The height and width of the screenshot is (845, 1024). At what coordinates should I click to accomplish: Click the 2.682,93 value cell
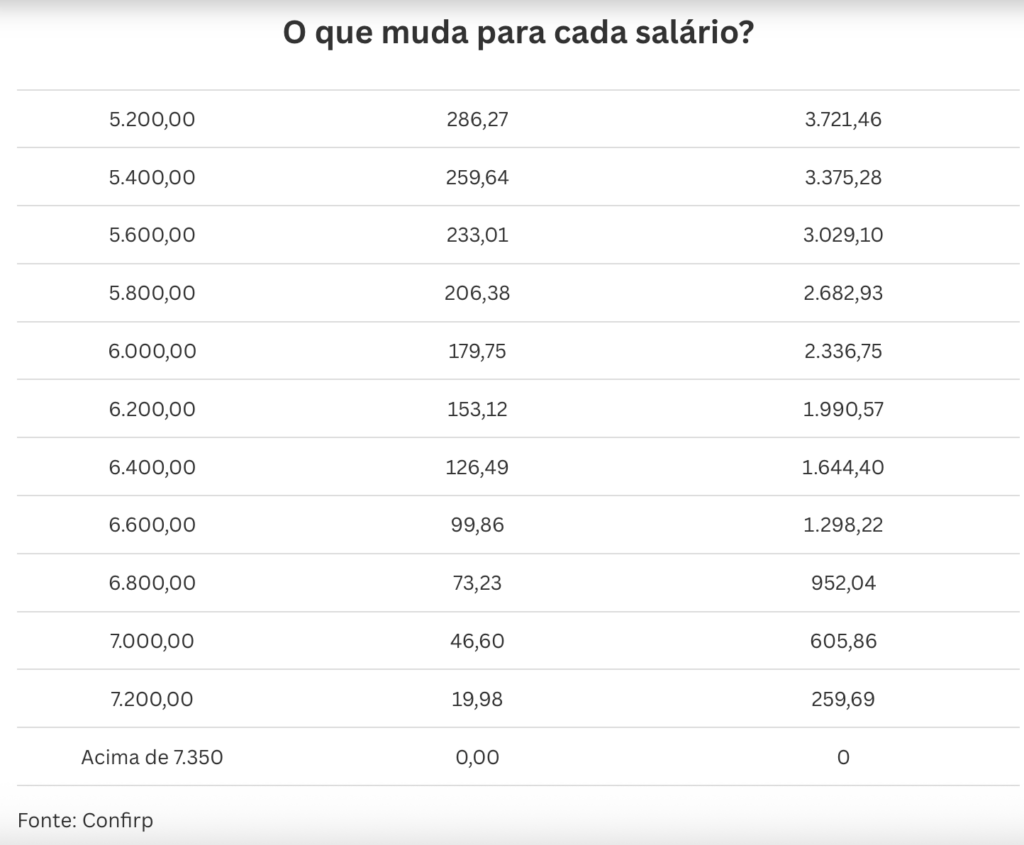(843, 294)
